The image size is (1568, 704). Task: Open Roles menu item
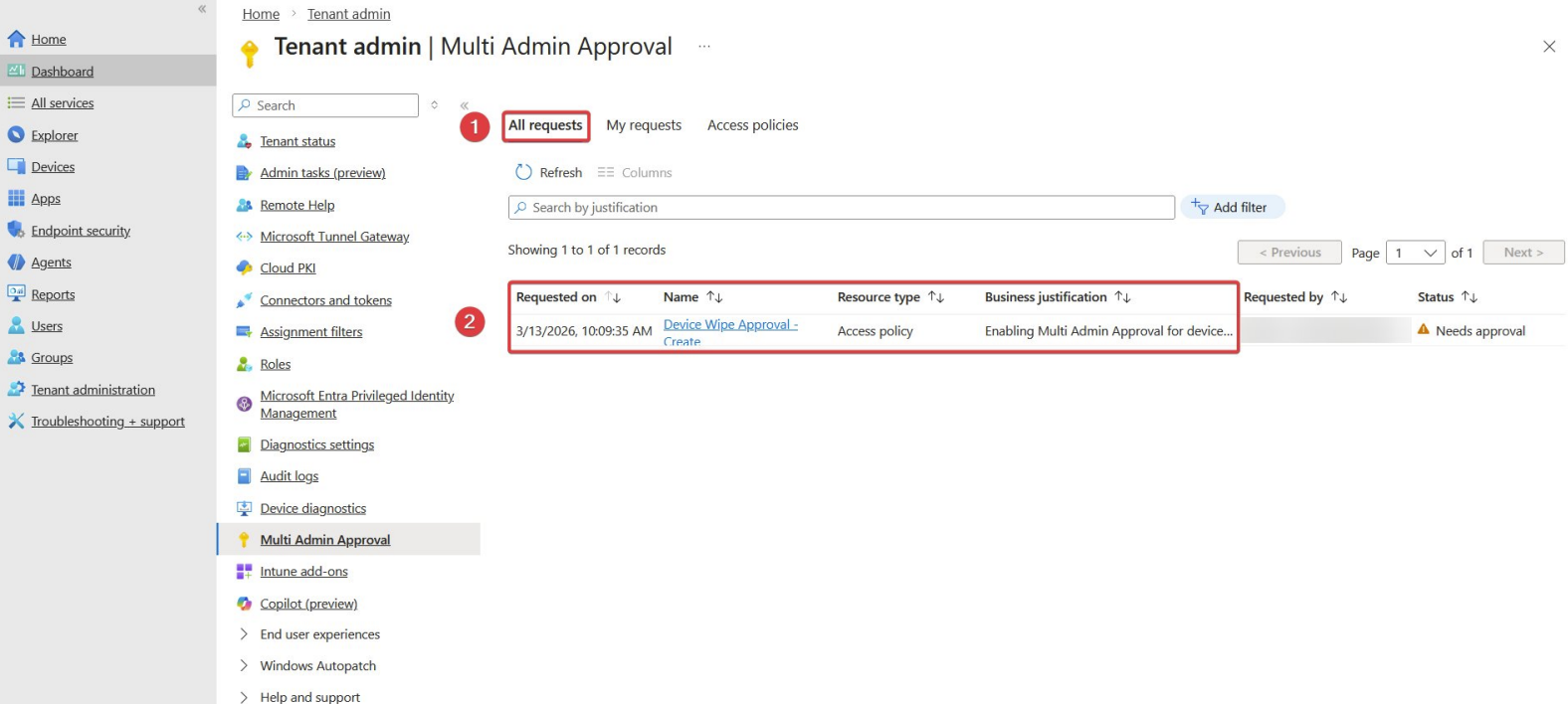pyautogui.click(x=276, y=364)
